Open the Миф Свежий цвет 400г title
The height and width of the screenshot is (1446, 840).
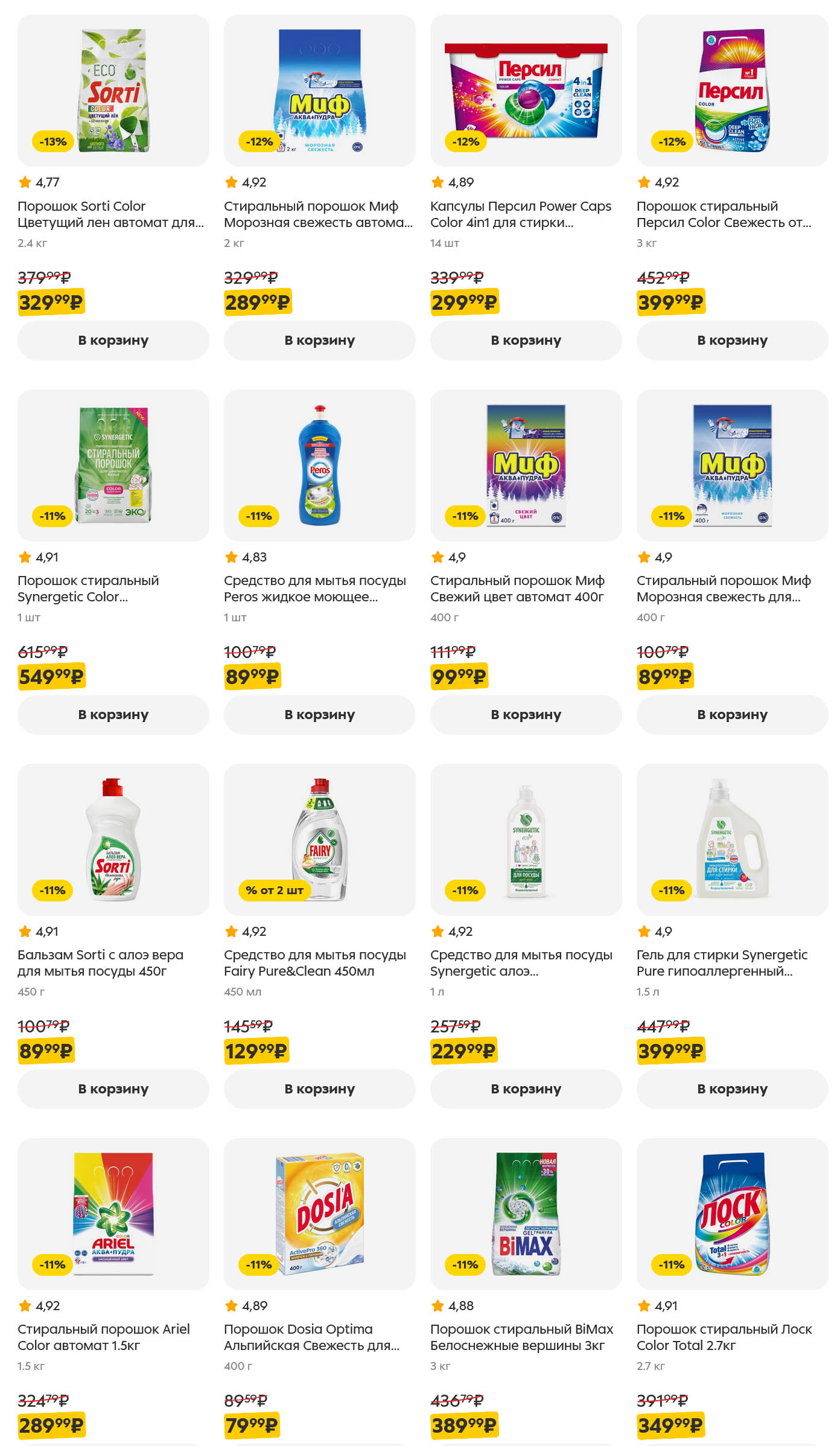click(517, 589)
